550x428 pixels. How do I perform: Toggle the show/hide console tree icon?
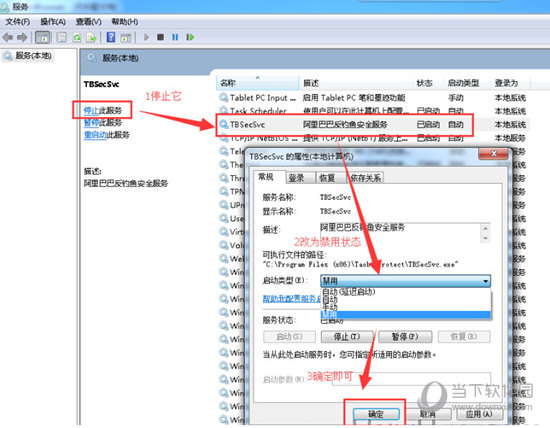click(x=43, y=37)
